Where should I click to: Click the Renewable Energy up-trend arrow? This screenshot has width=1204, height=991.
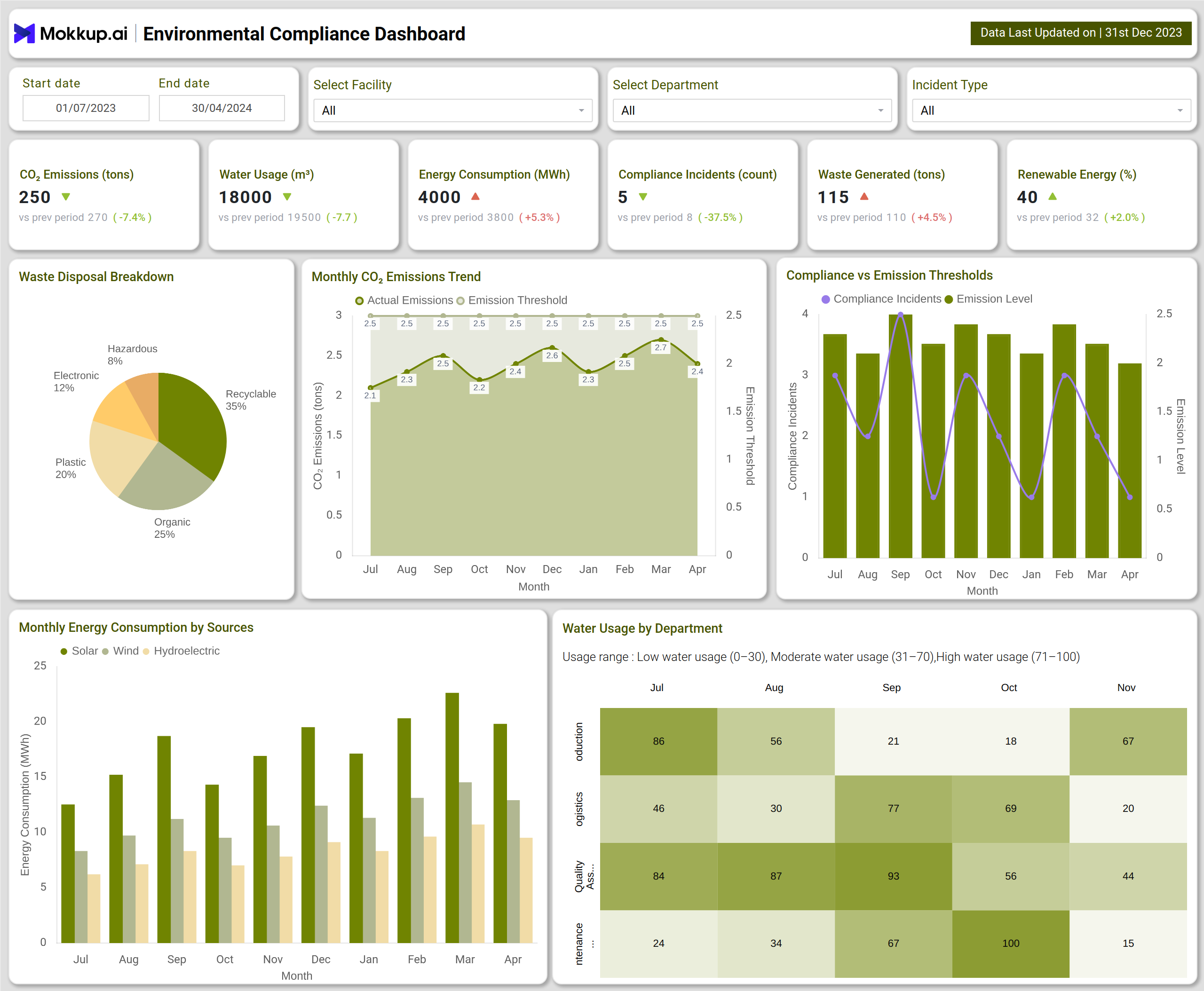1053,197
